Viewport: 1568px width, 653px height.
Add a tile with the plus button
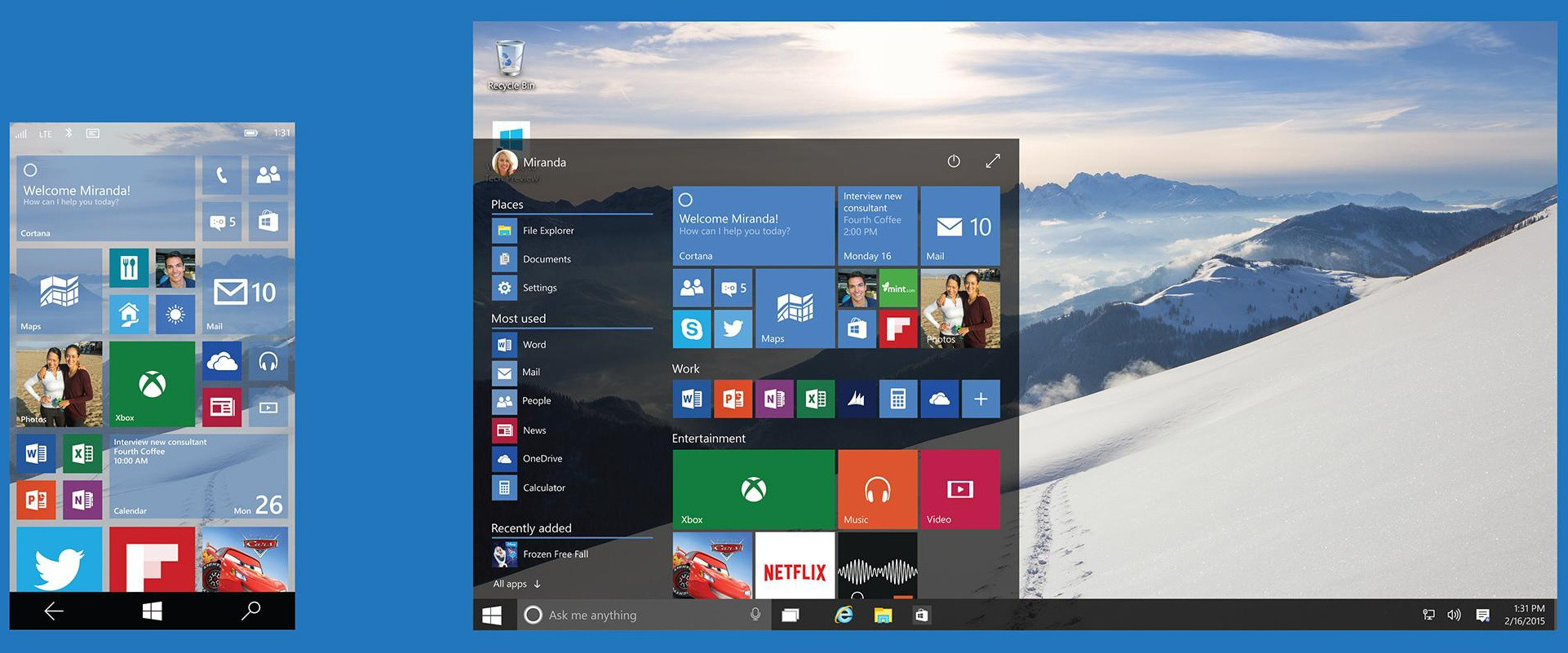[981, 399]
